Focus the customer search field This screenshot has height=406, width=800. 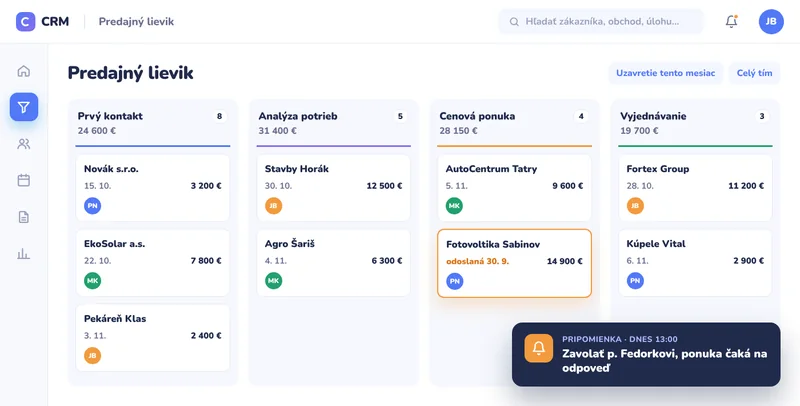point(601,22)
